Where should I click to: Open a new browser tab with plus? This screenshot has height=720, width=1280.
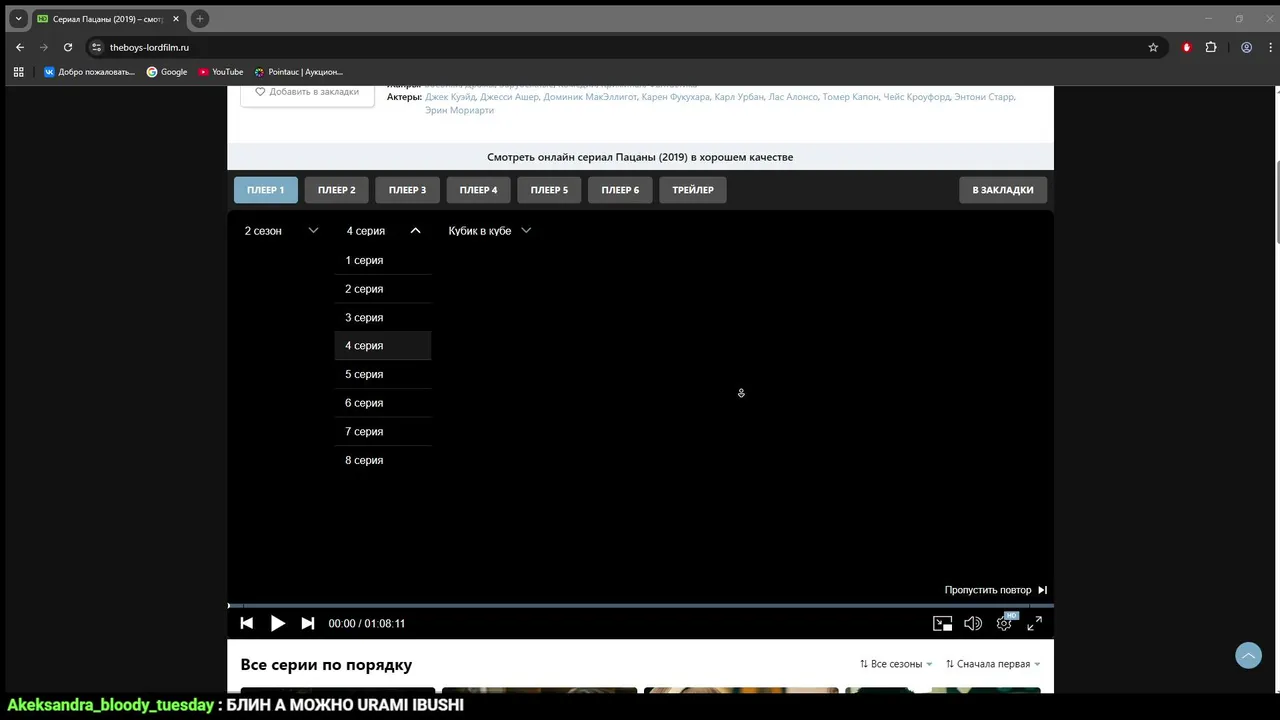[x=199, y=19]
